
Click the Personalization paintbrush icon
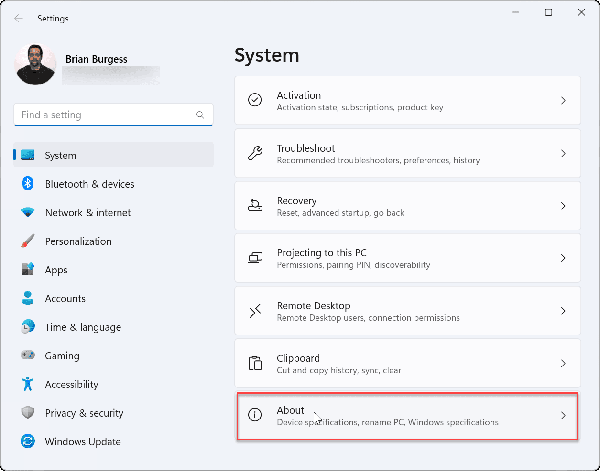[x=28, y=241]
